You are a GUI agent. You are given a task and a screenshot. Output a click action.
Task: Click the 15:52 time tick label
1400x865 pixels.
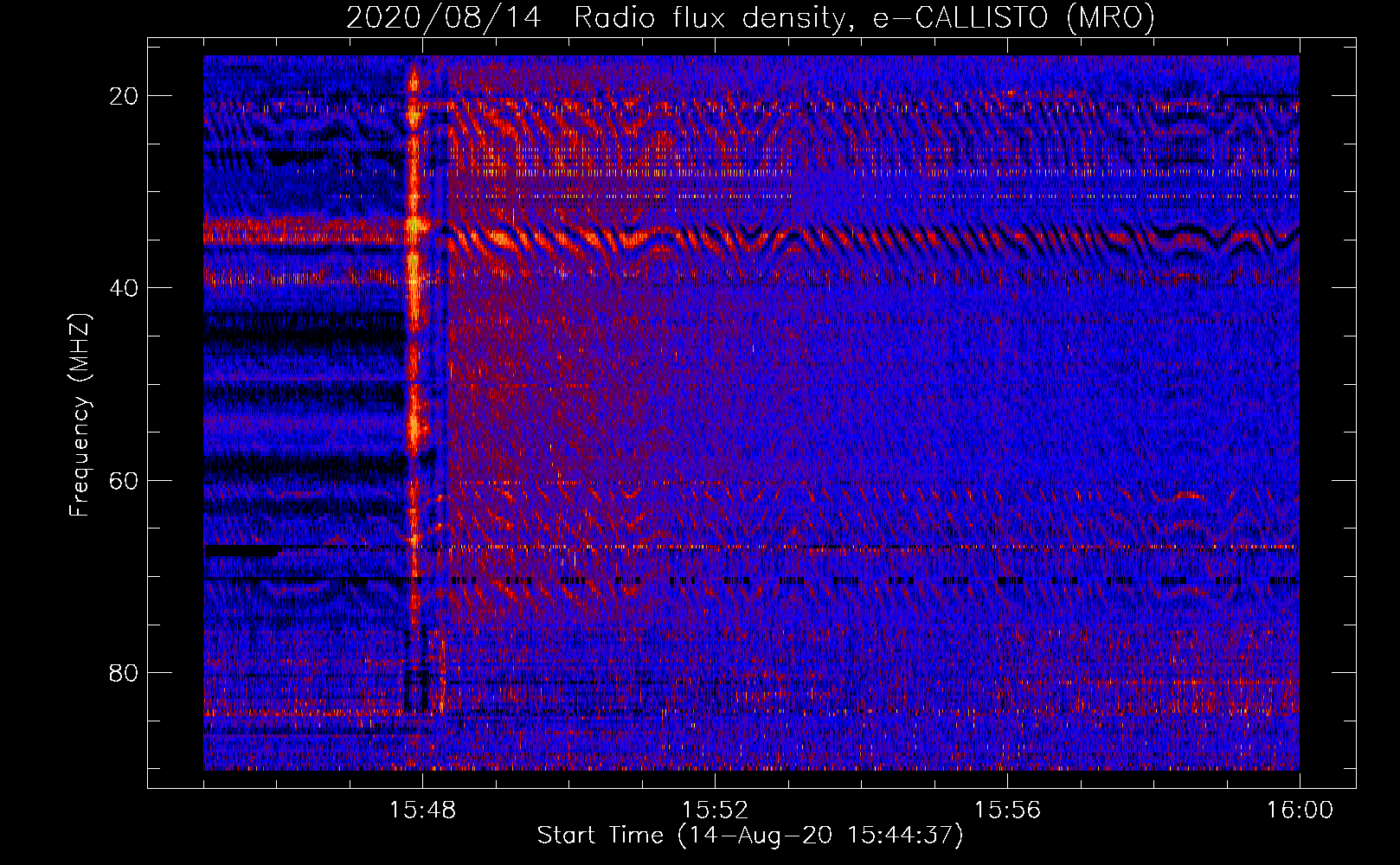click(715, 810)
